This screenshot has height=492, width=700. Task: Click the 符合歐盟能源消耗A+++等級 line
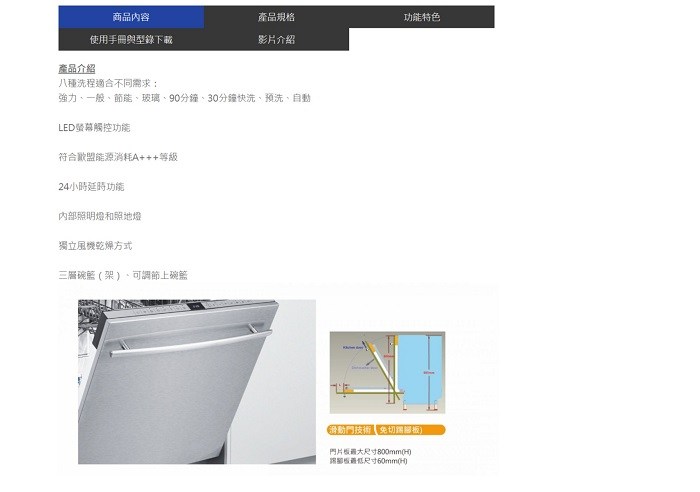pyautogui.click(x=118, y=157)
